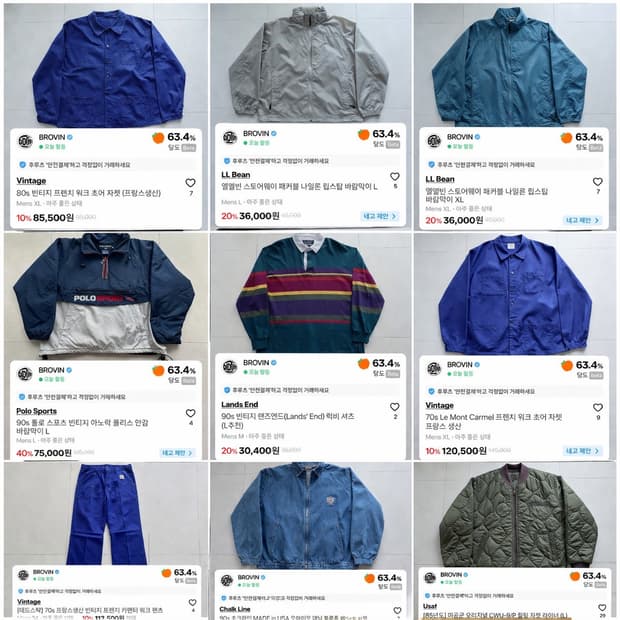Open the Lands End brand link

coord(239,405)
